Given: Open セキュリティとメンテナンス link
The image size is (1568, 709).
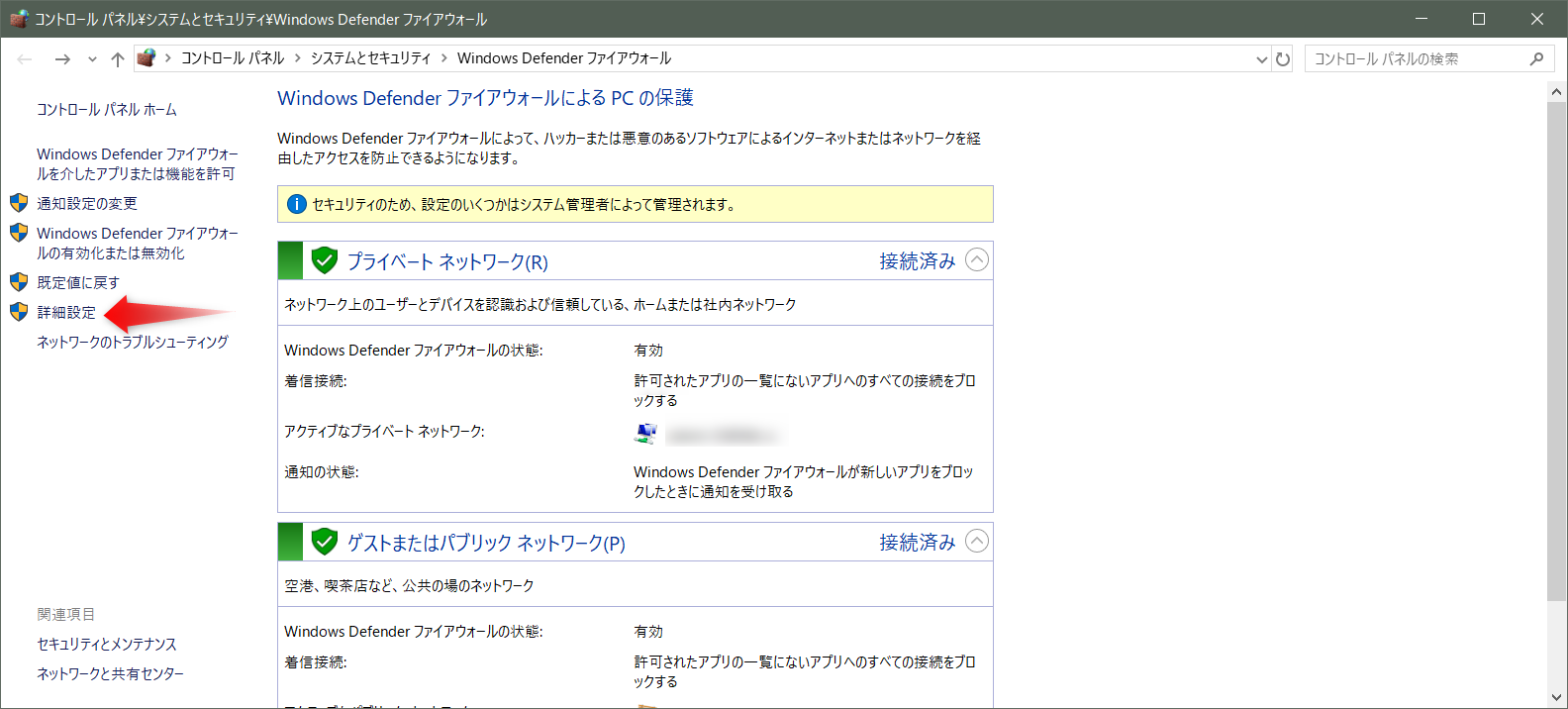Looking at the screenshot, I should [107, 644].
